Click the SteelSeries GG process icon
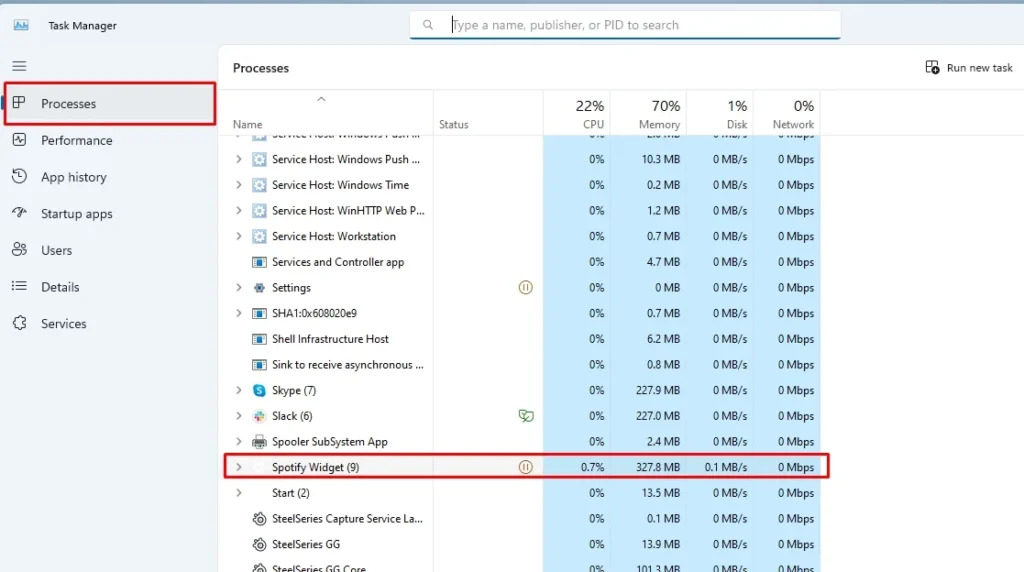Viewport: 1024px width, 572px height. 259,544
